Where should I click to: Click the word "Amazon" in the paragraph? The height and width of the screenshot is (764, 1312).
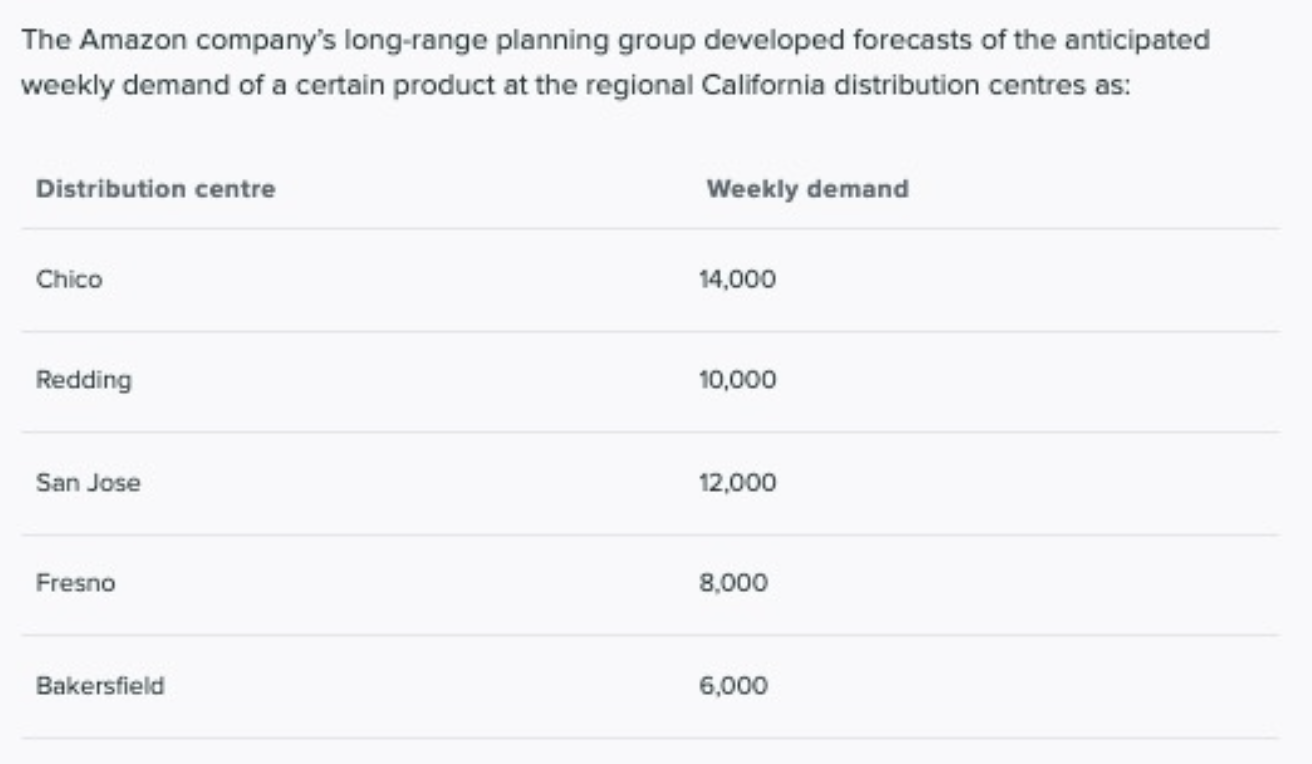click(128, 41)
